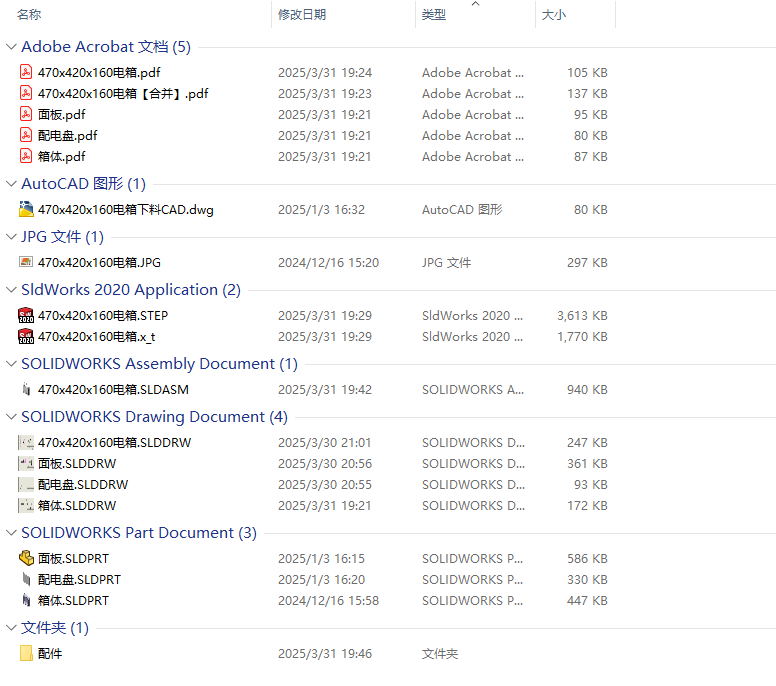Select the folder name 配件

click(50, 653)
